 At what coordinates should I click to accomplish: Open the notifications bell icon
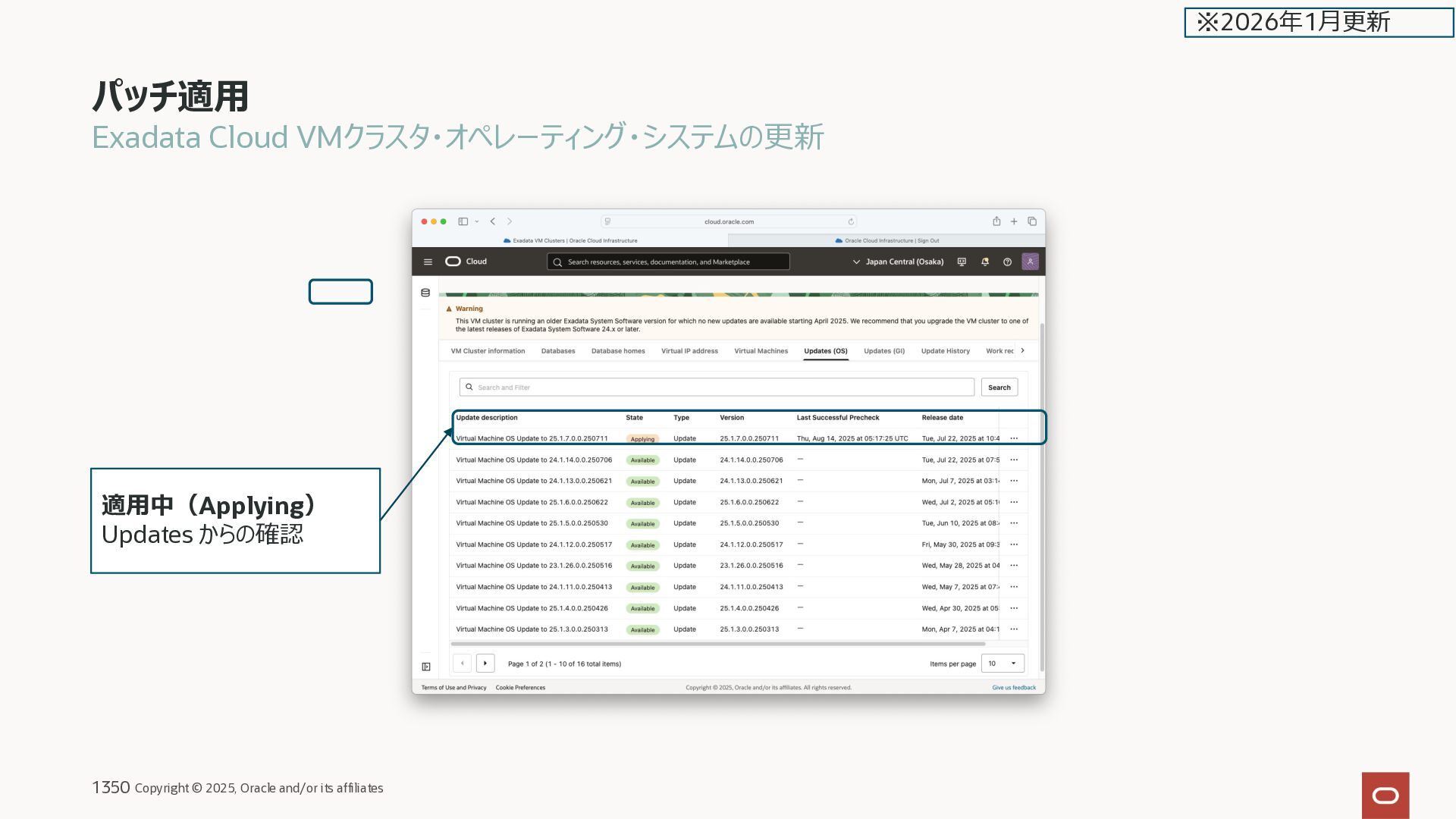[x=984, y=262]
